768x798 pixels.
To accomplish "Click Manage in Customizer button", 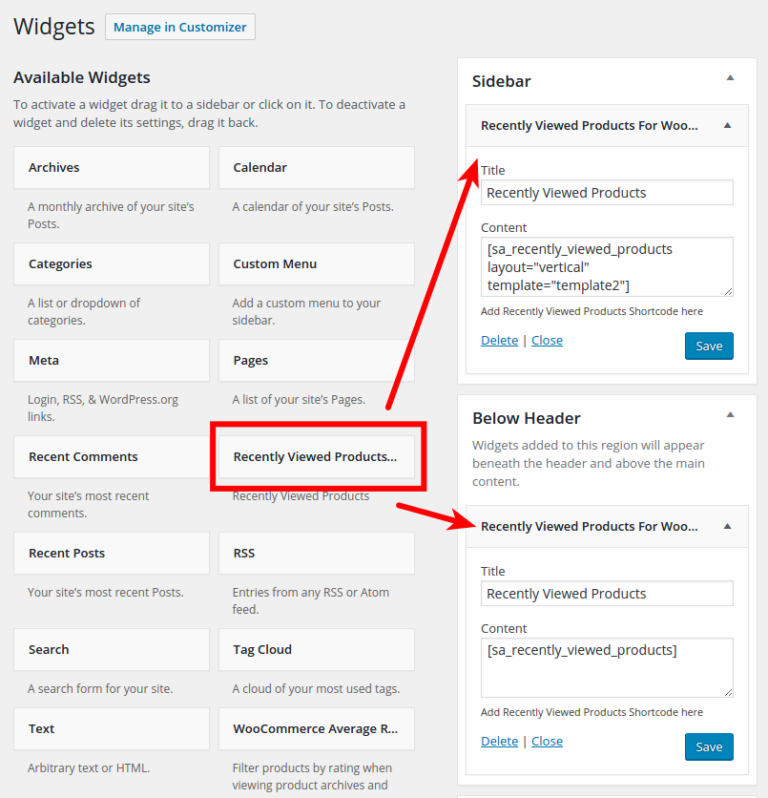I will (180, 27).
